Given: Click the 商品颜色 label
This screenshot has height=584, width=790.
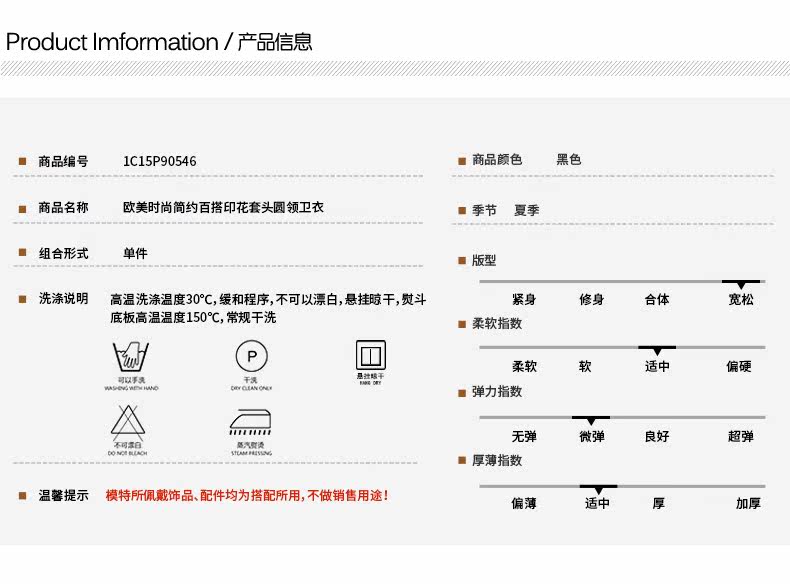Looking at the screenshot, I should click(x=497, y=160).
